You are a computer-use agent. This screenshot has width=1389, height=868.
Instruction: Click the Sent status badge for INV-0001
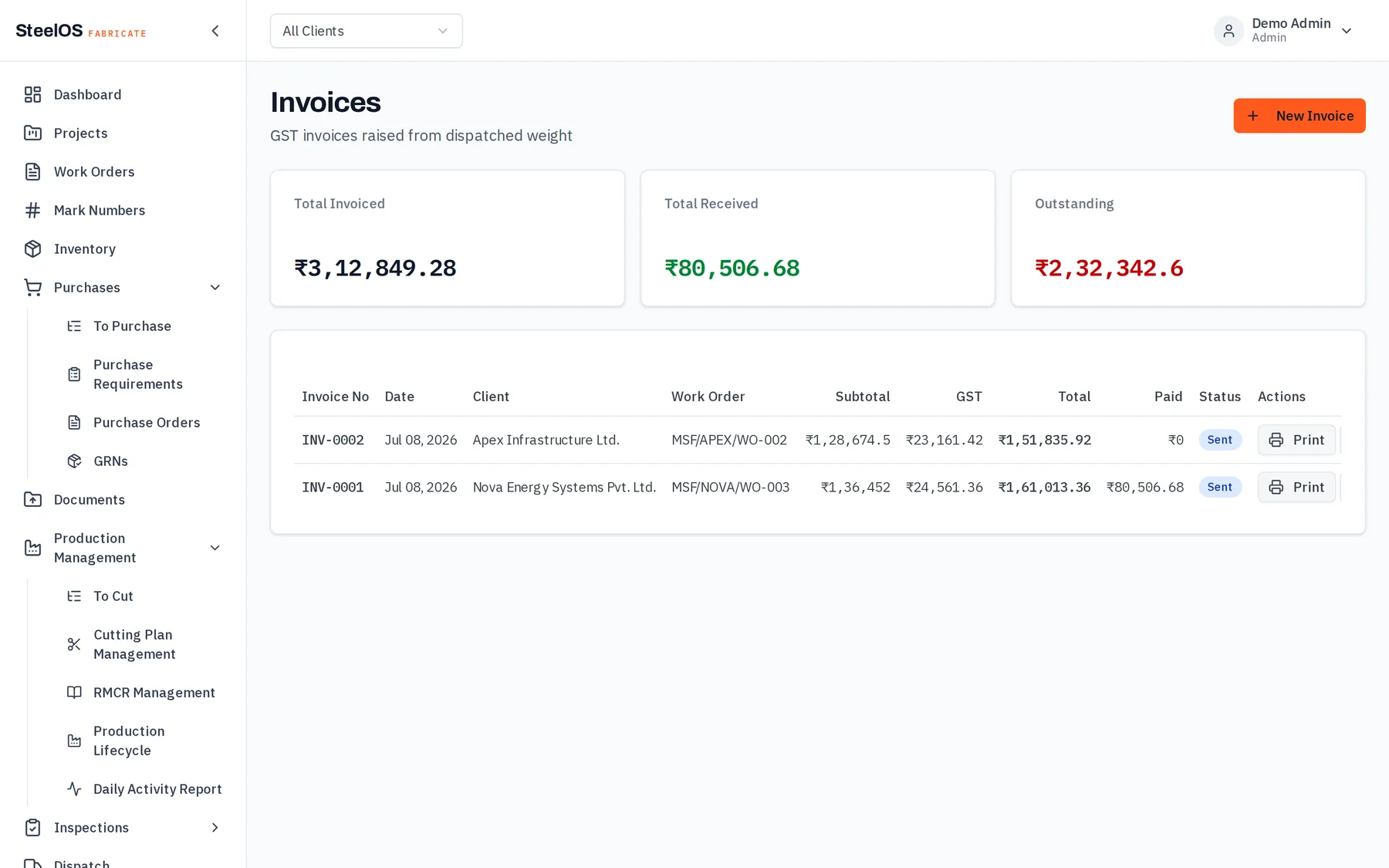(x=1220, y=487)
